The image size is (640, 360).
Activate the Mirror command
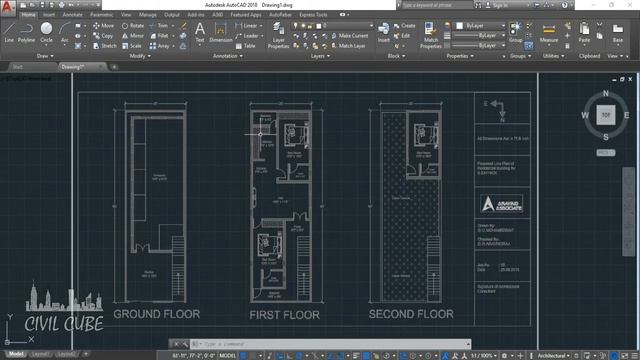[133, 36]
